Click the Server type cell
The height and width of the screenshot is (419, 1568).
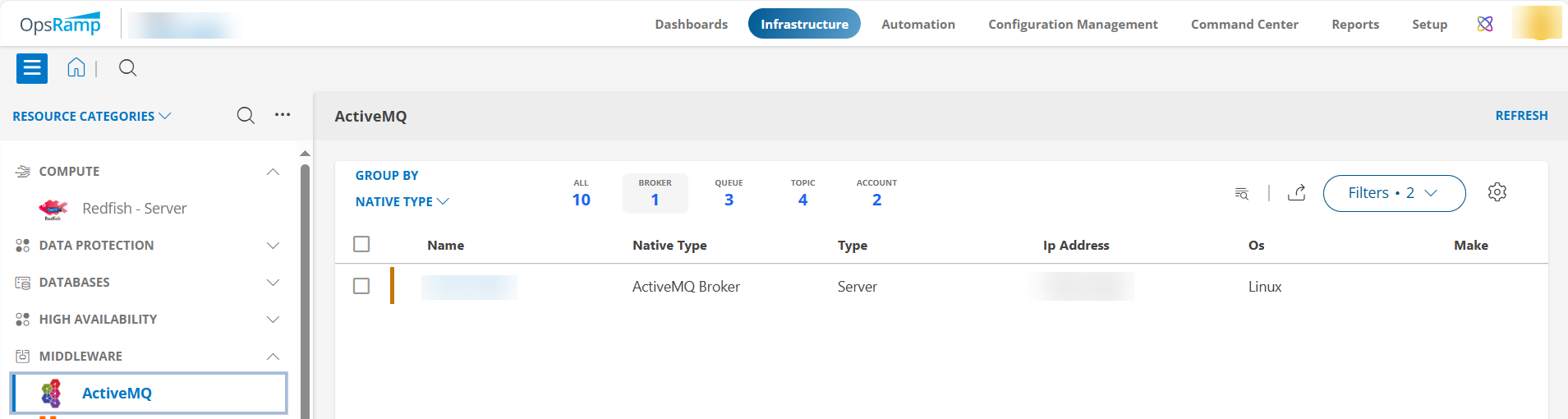click(858, 287)
